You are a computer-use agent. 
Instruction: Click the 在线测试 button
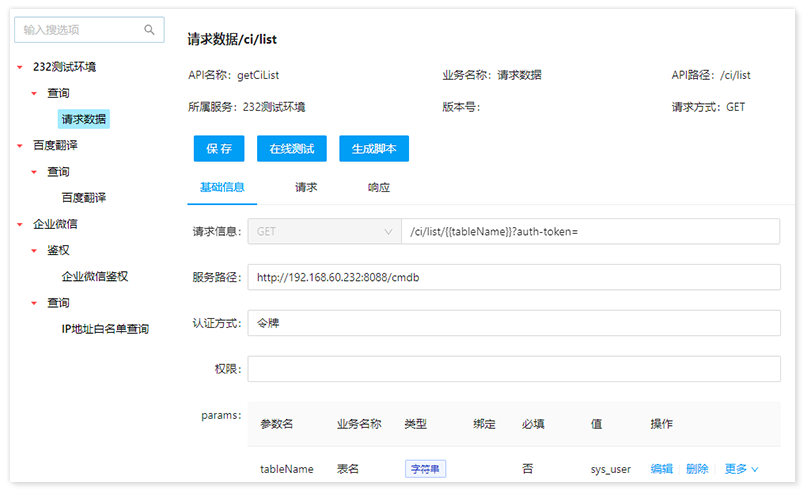pos(292,149)
